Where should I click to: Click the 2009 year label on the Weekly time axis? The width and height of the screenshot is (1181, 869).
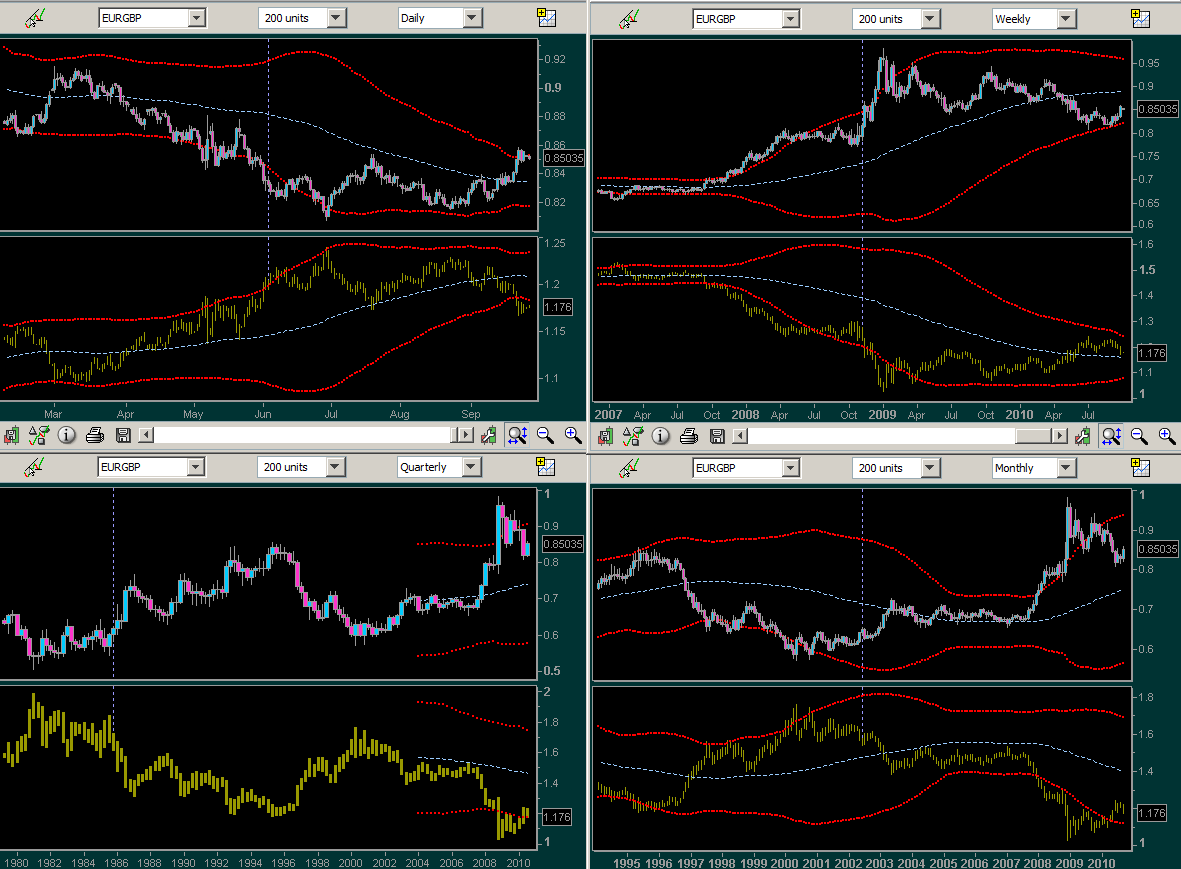882,414
